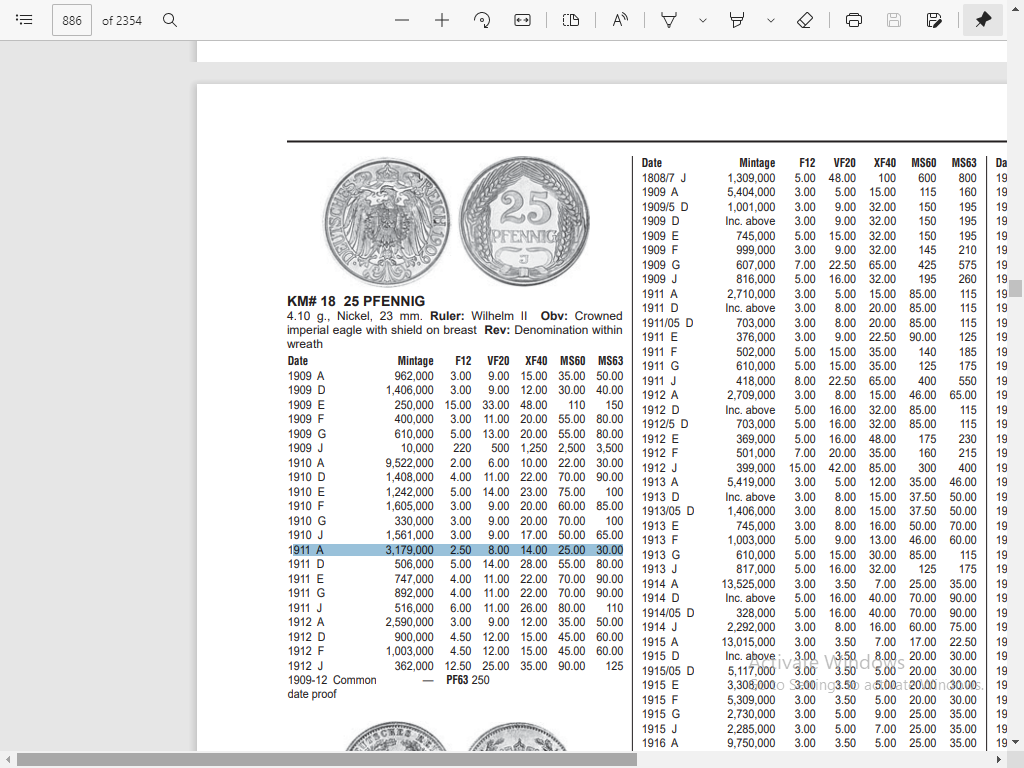Zoom in with the plus button
1024x768 pixels.
pos(442,20)
